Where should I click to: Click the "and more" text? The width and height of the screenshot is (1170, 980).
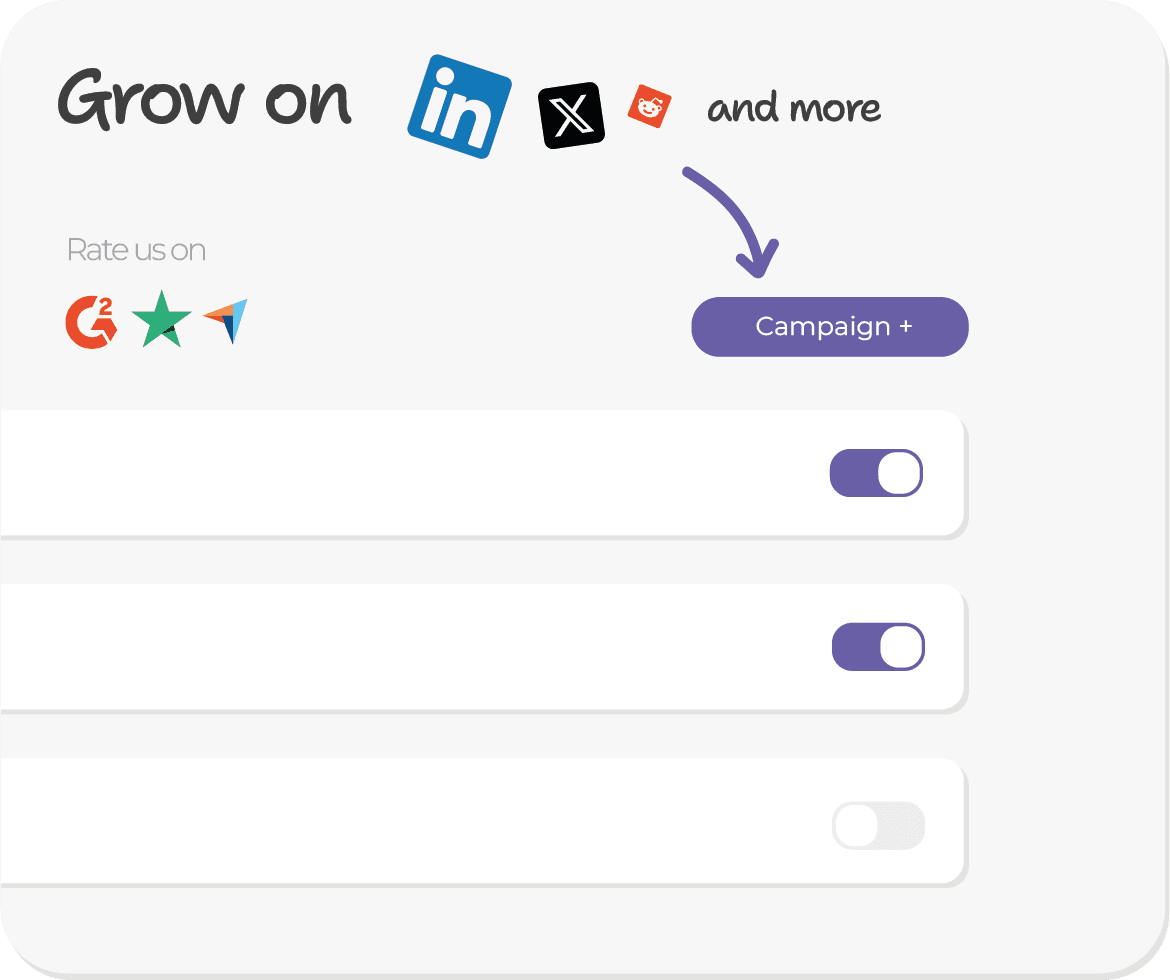click(794, 109)
